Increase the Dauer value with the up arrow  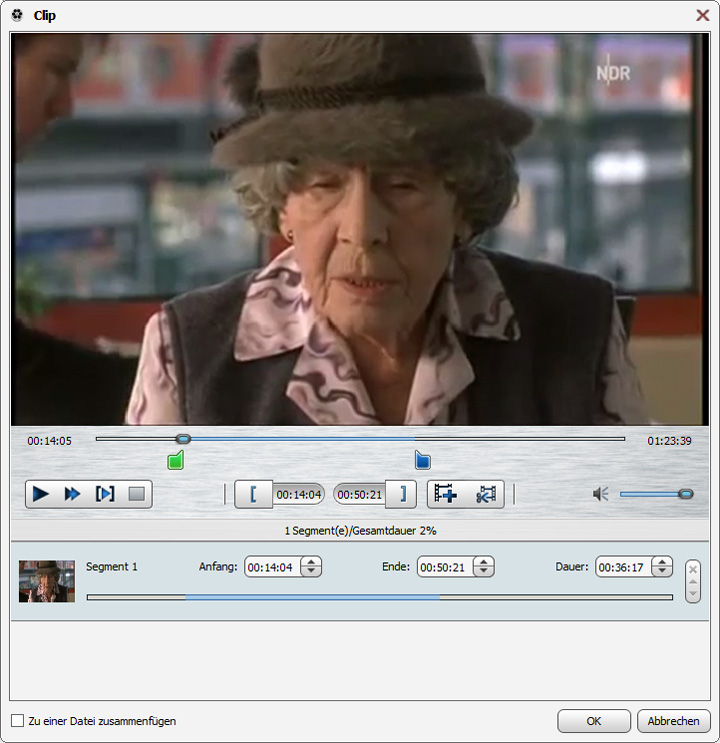coord(662,562)
